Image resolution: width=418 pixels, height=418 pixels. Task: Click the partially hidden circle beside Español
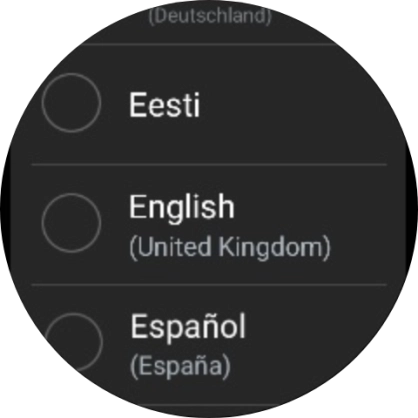(x=73, y=342)
